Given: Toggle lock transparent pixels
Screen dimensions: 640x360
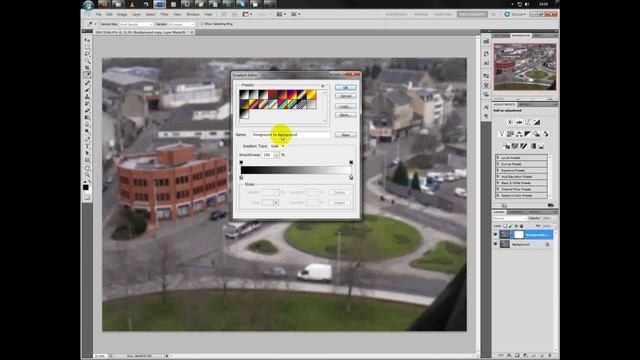Looking at the screenshot, I should (x=505, y=226).
